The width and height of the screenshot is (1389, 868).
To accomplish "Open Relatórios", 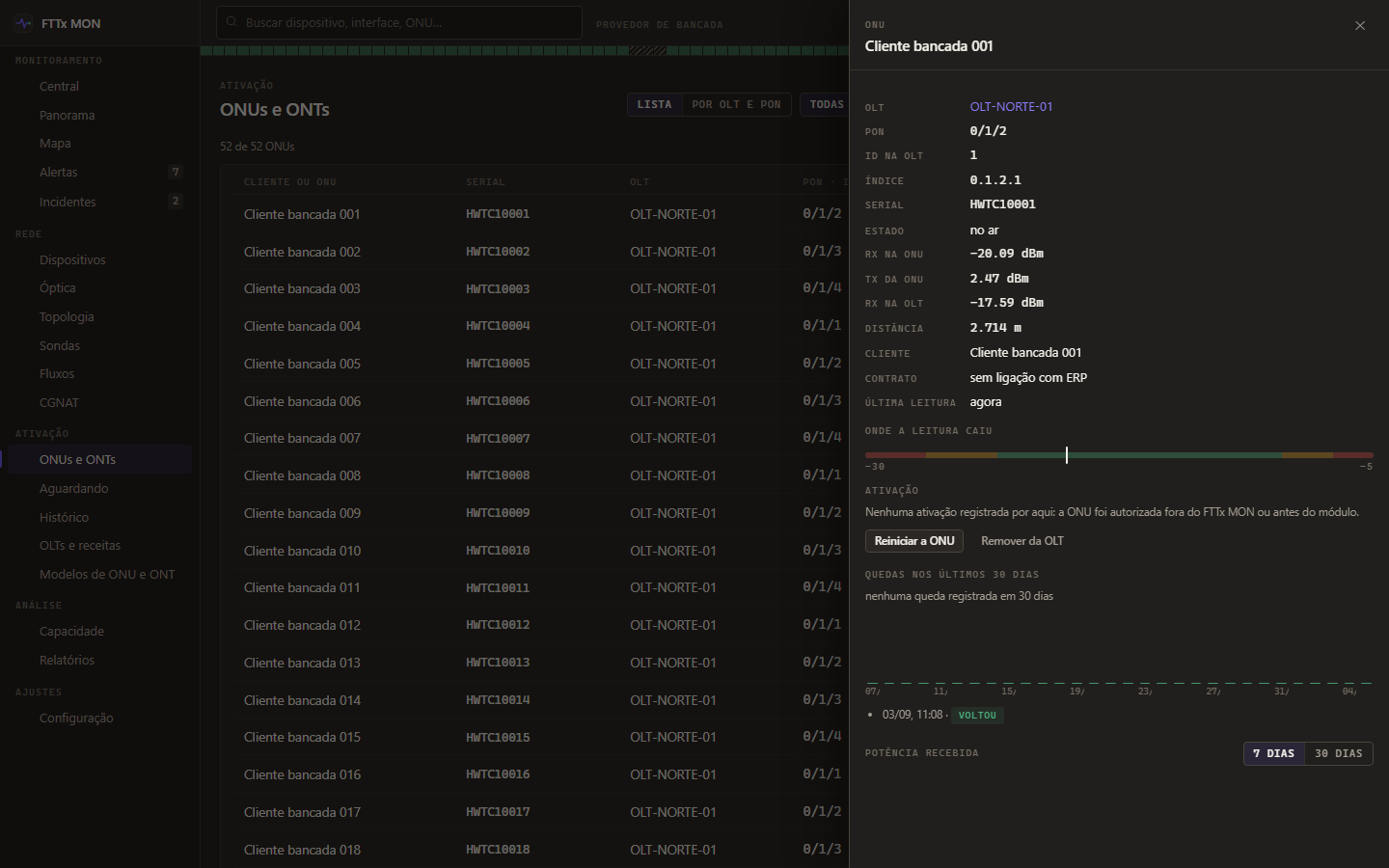I will coord(100,661).
